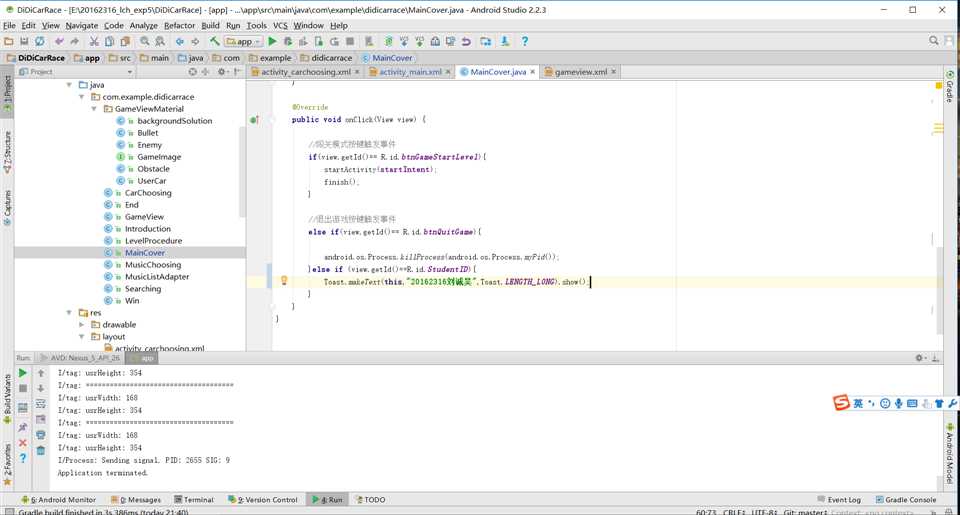The width and height of the screenshot is (960, 515).
Task: Click the Replace icon in toolbar
Action: click(x=160, y=42)
